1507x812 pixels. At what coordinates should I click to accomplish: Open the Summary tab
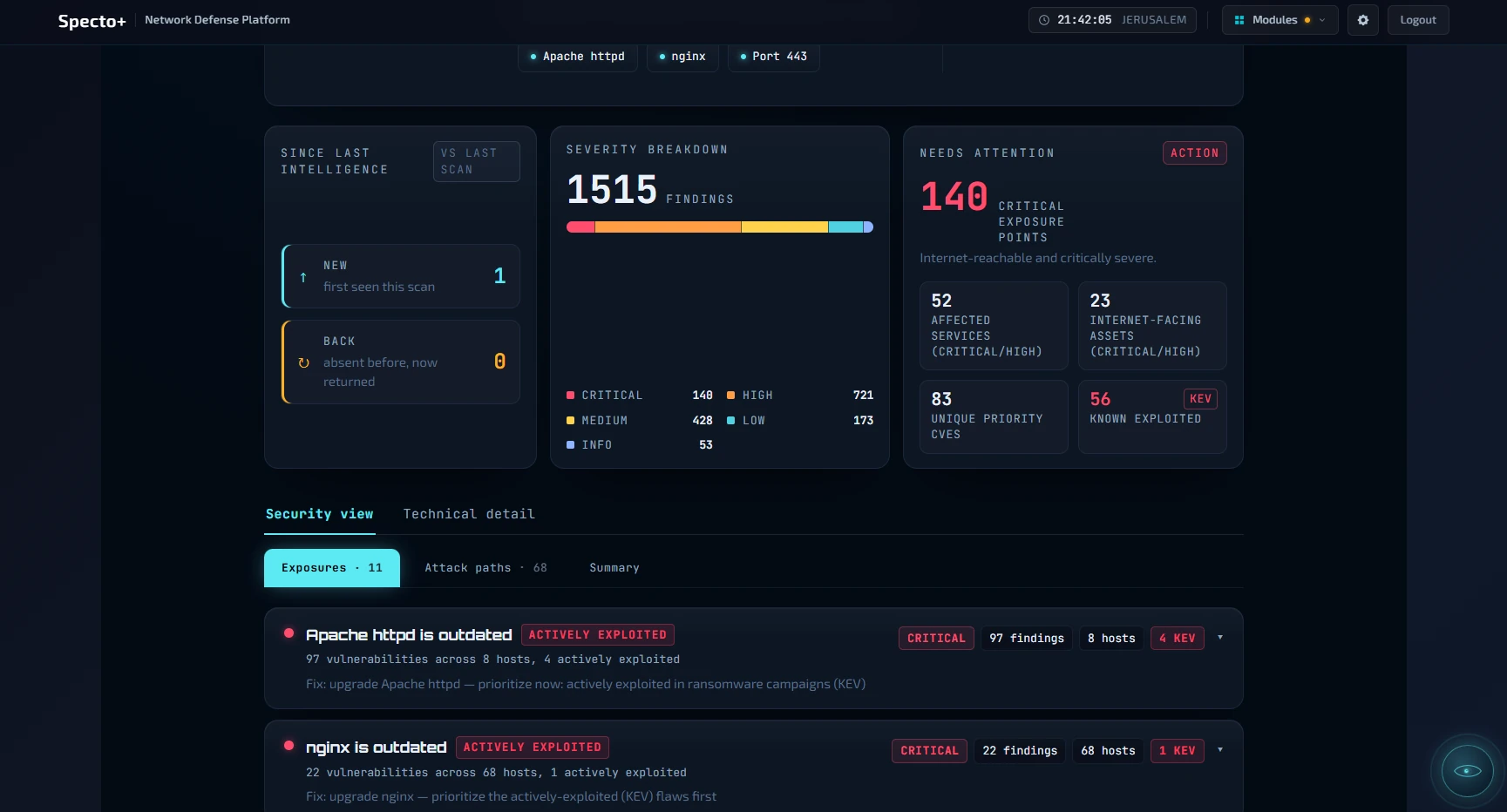(614, 568)
